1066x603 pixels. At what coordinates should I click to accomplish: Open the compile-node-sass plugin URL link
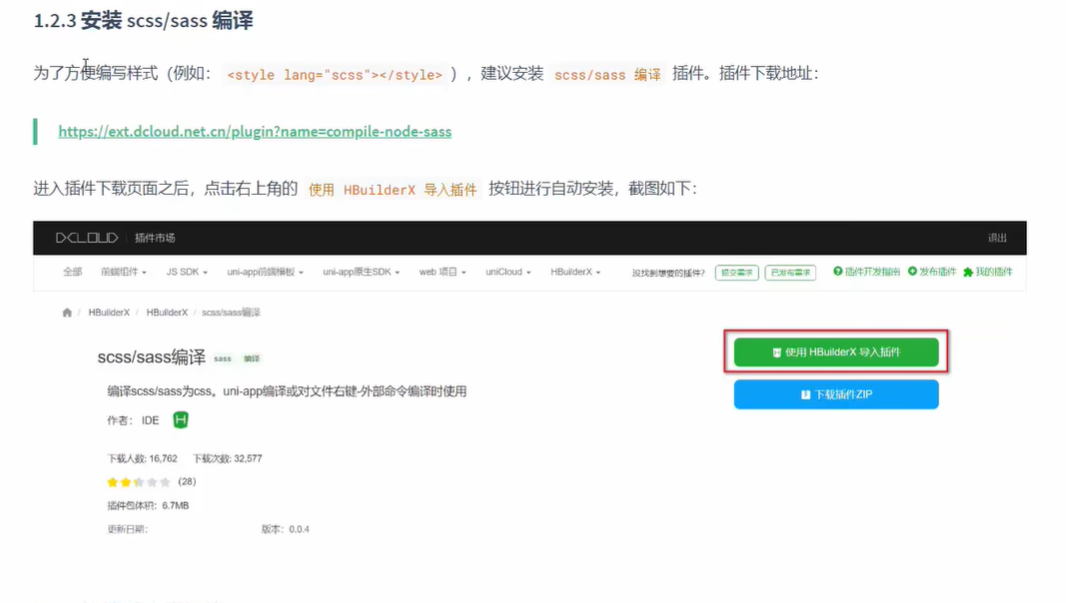click(254, 131)
